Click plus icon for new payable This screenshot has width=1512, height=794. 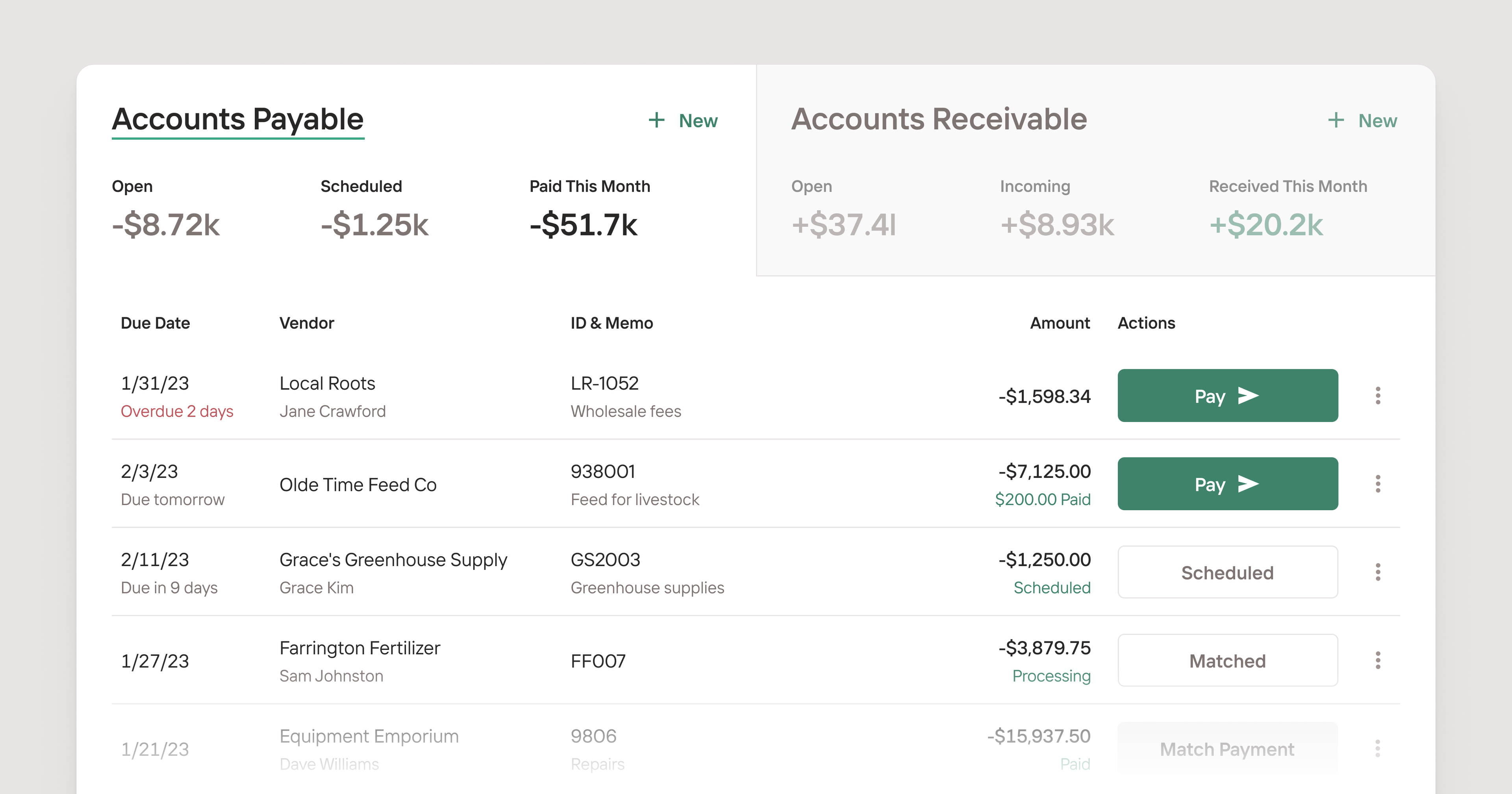pos(656,120)
